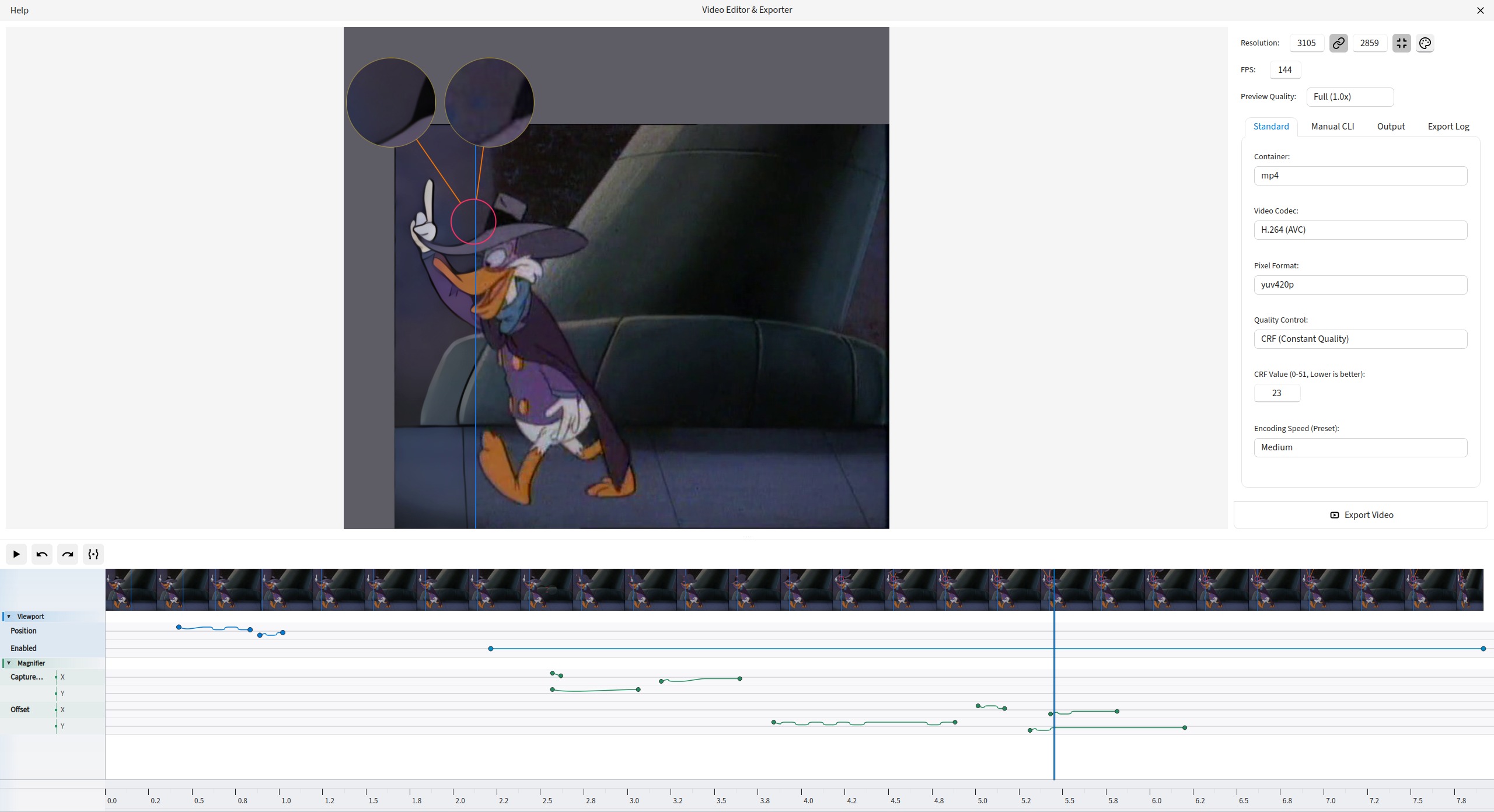The image size is (1494, 812).
Task: Open the color palette icon
Action: coord(1425,43)
